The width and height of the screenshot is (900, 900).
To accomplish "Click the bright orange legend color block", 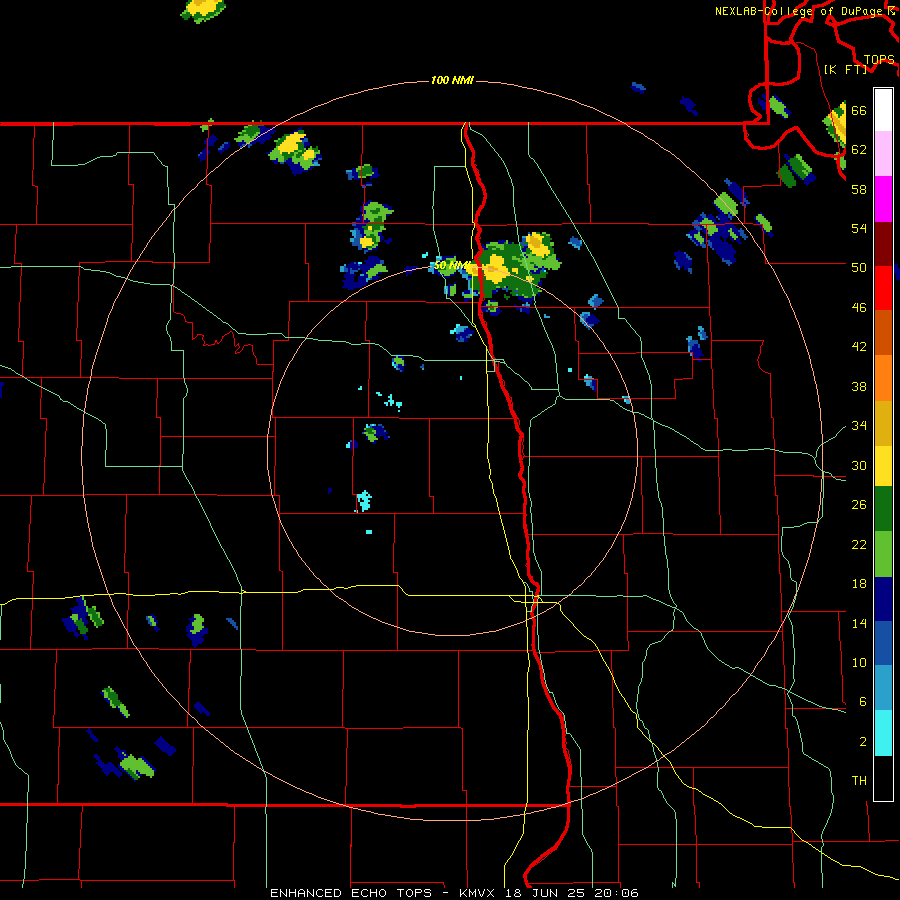I will (x=883, y=378).
